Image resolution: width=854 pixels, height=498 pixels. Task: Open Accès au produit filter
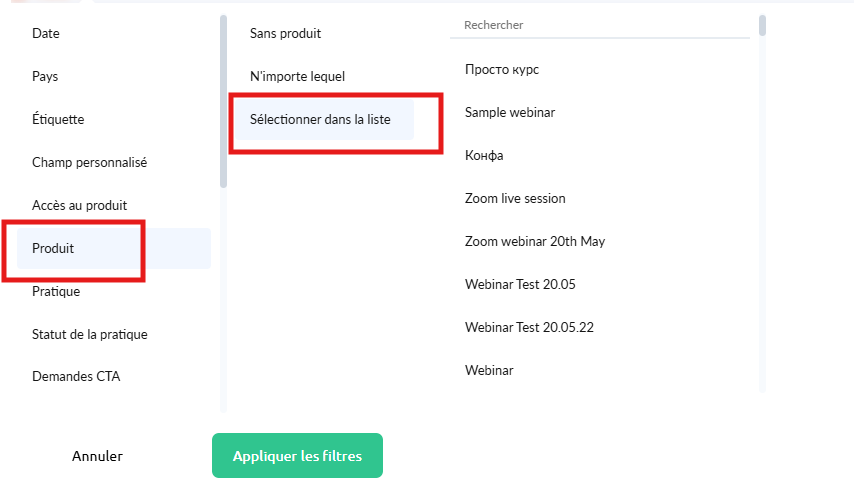(79, 205)
